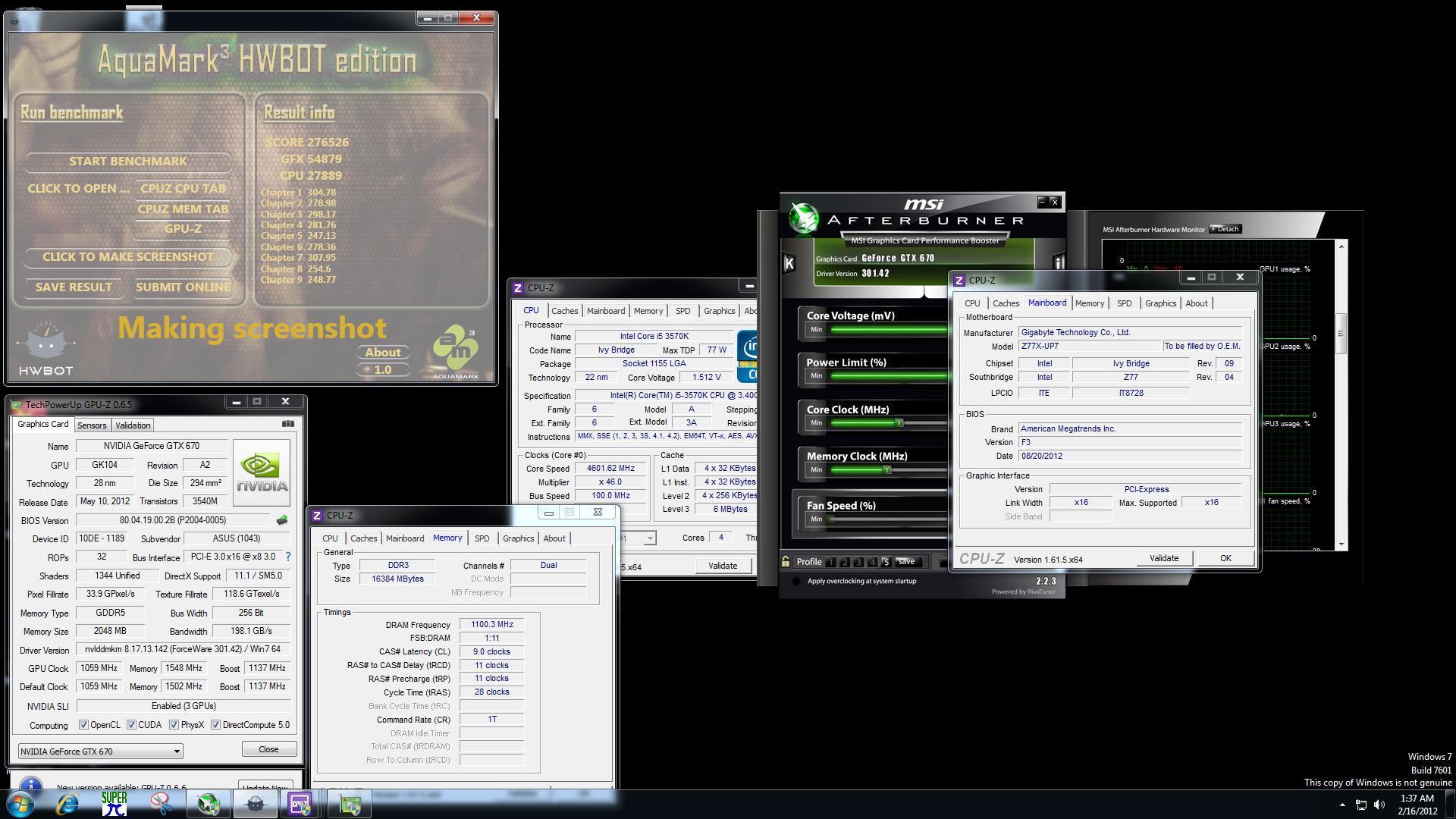
Task: Open SPD tab in CPU-Z Memory window
Action: click(x=482, y=538)
